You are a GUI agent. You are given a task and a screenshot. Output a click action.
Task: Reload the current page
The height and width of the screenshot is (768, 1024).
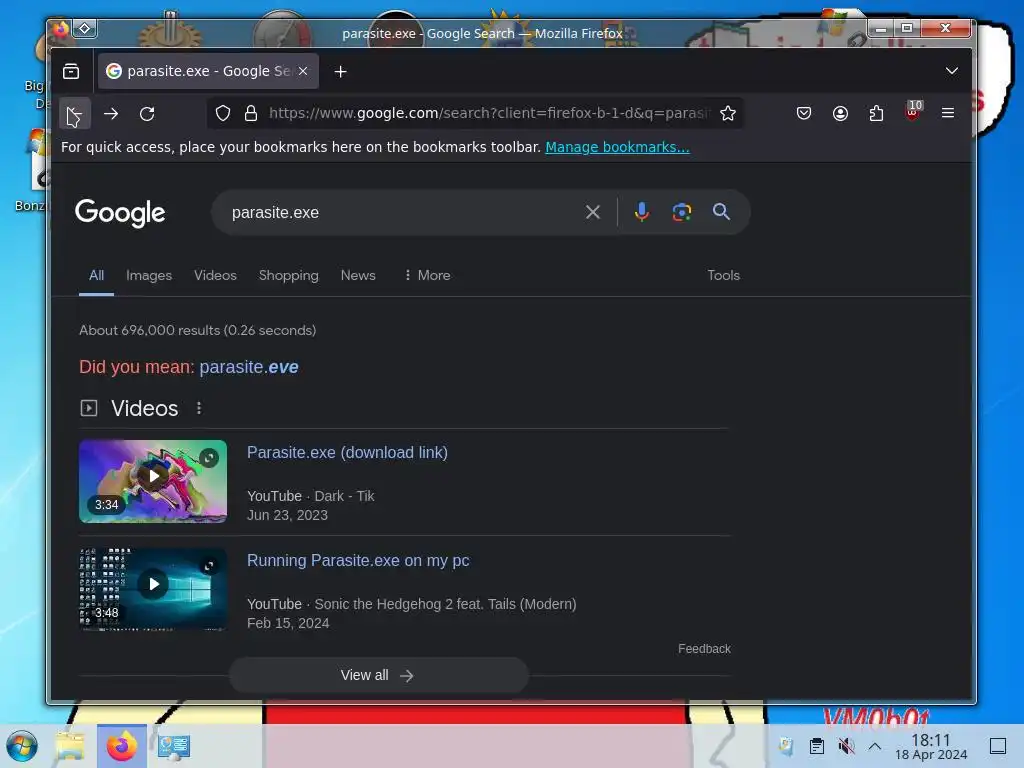click(148, 114)
